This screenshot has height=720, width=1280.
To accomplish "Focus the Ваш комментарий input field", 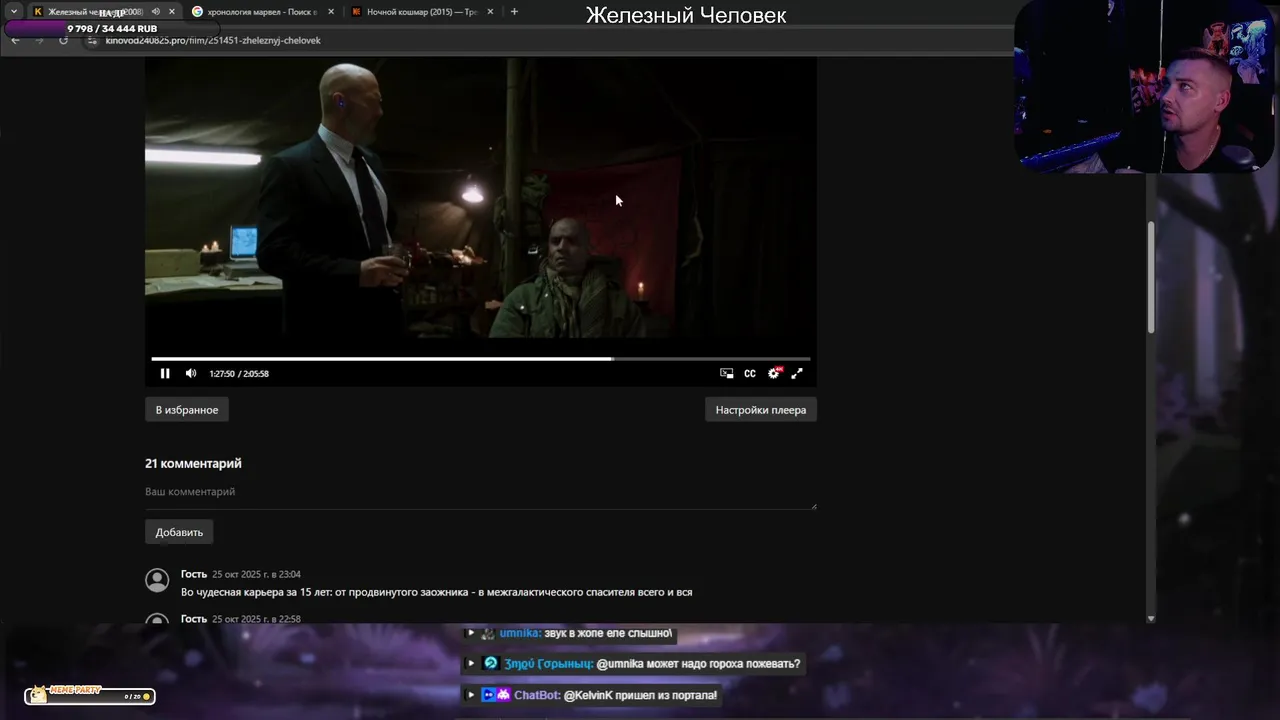I will click(x=481, y=492).
